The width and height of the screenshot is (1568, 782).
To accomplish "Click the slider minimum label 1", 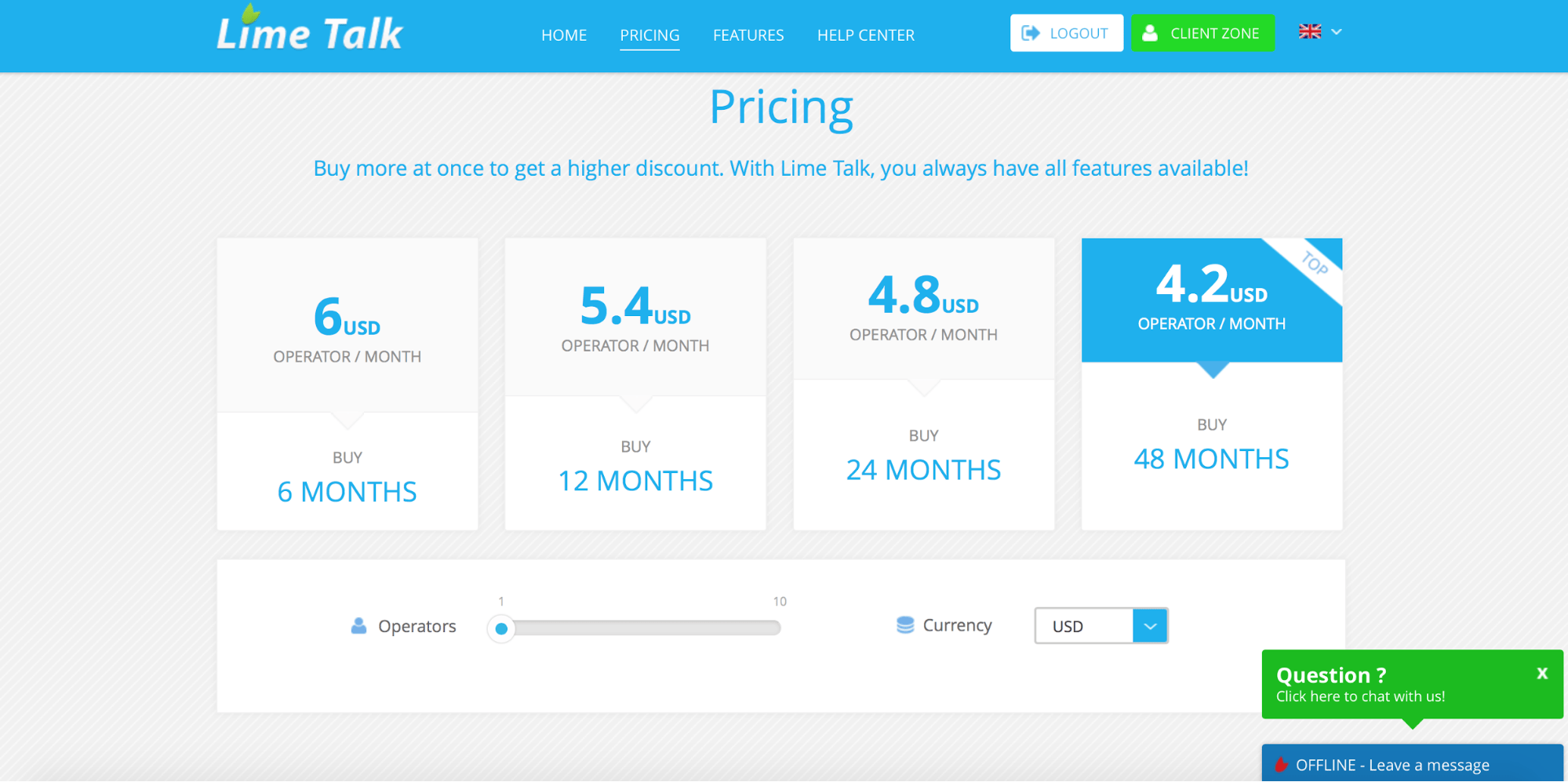I will 501,602.
